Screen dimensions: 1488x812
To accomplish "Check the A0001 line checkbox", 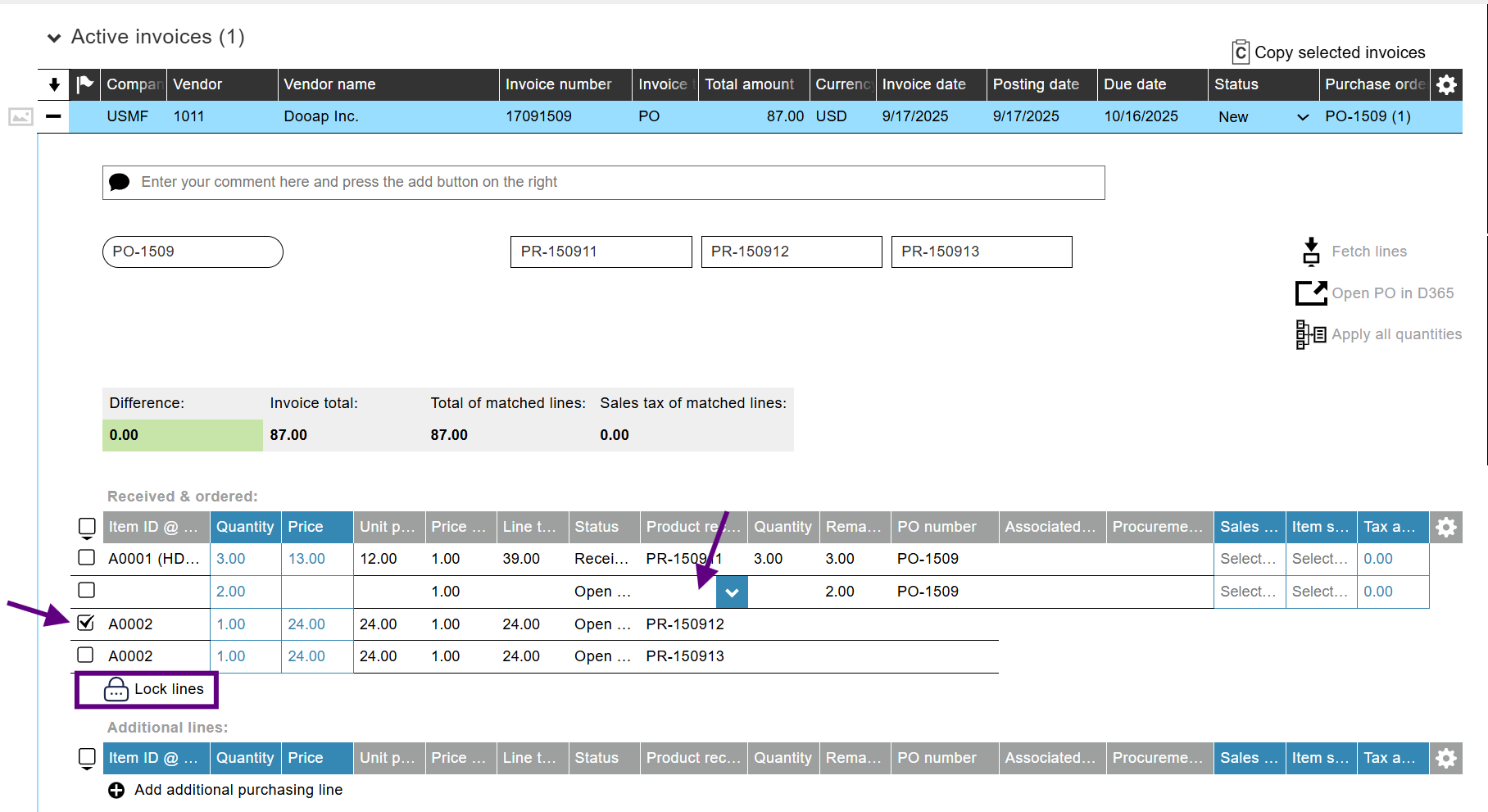I will (x=86, y=558).
